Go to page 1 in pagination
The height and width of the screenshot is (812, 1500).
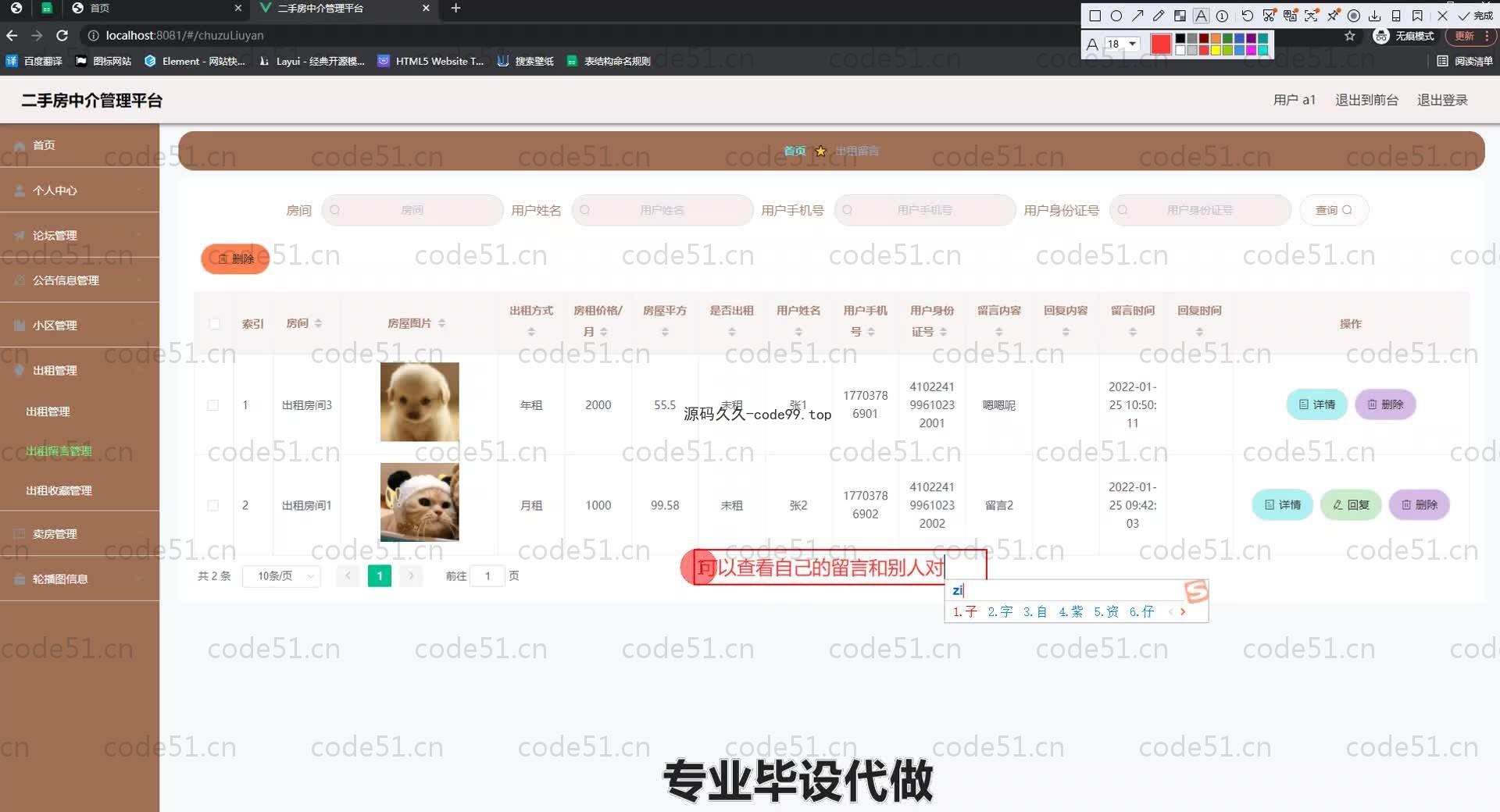point(380,576)
